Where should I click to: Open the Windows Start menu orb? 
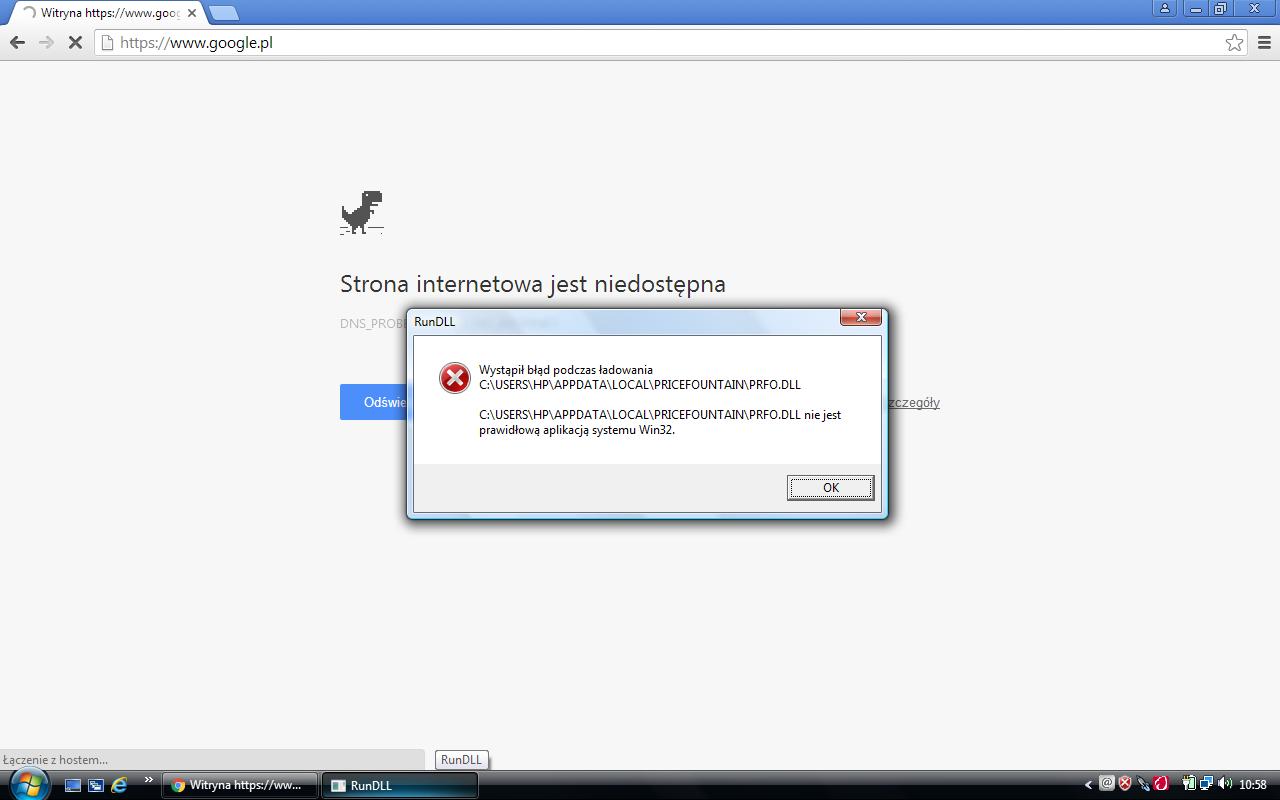click(27, 784)
